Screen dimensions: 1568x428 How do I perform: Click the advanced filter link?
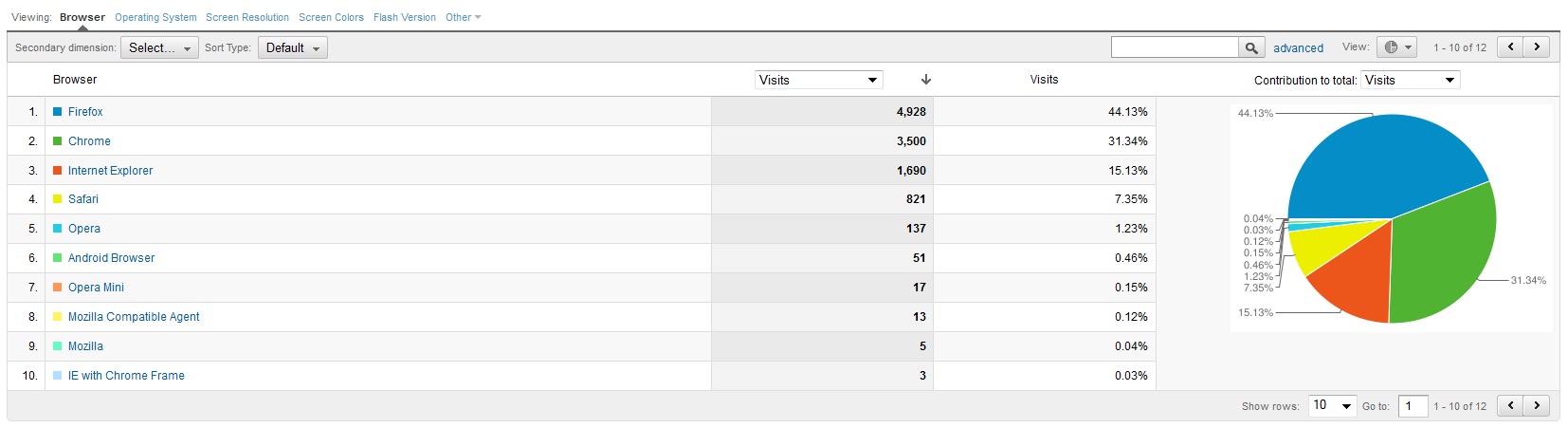point(1298,47)
